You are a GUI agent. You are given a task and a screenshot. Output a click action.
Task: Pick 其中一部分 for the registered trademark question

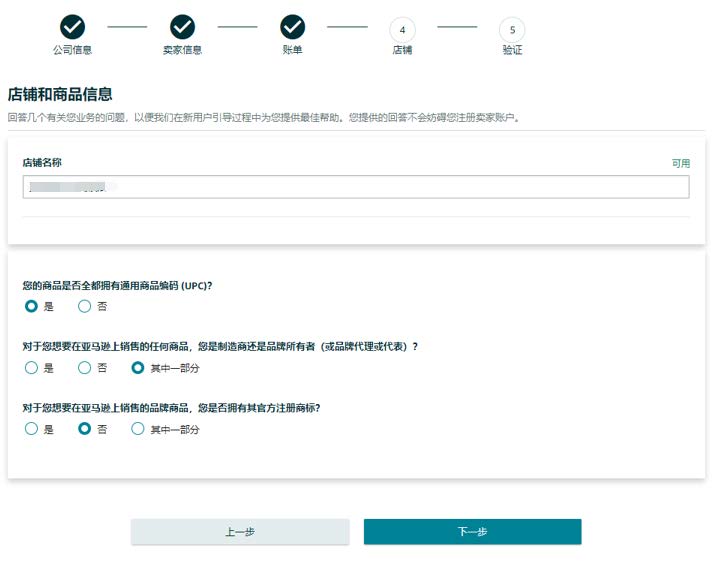pyautogui.click(x=138, y=428)
